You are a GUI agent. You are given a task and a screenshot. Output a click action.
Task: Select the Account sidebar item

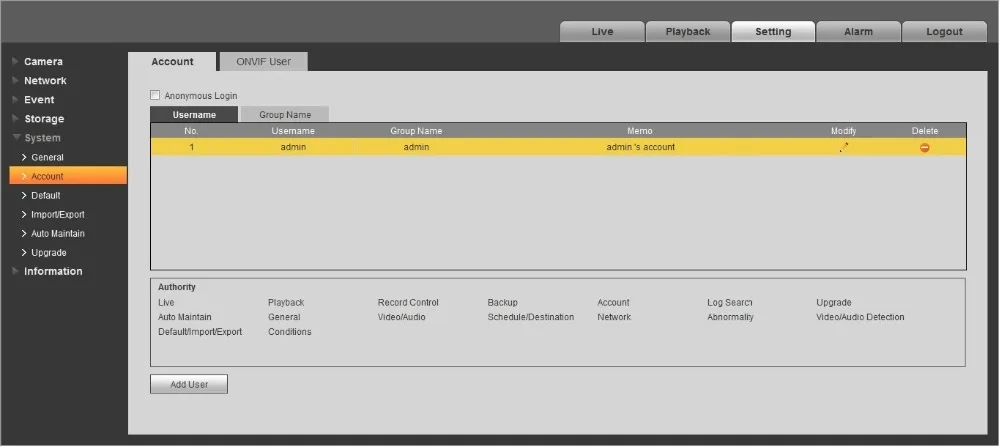click(x=68, y=176)
